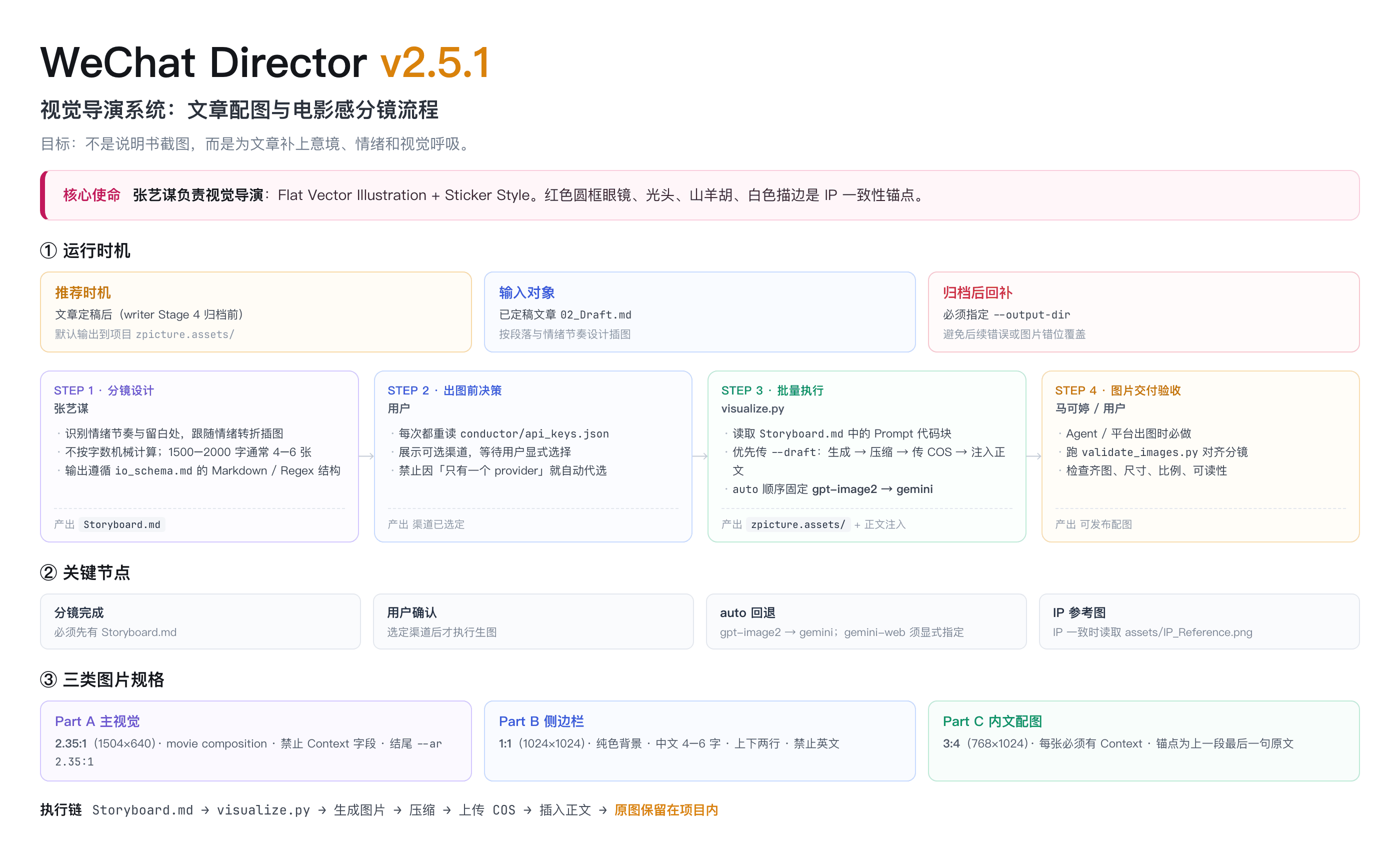Click the STEP 3 · 批量执行 heading
This screenshot has height=847, width=1400.
(x=772, y=390)
